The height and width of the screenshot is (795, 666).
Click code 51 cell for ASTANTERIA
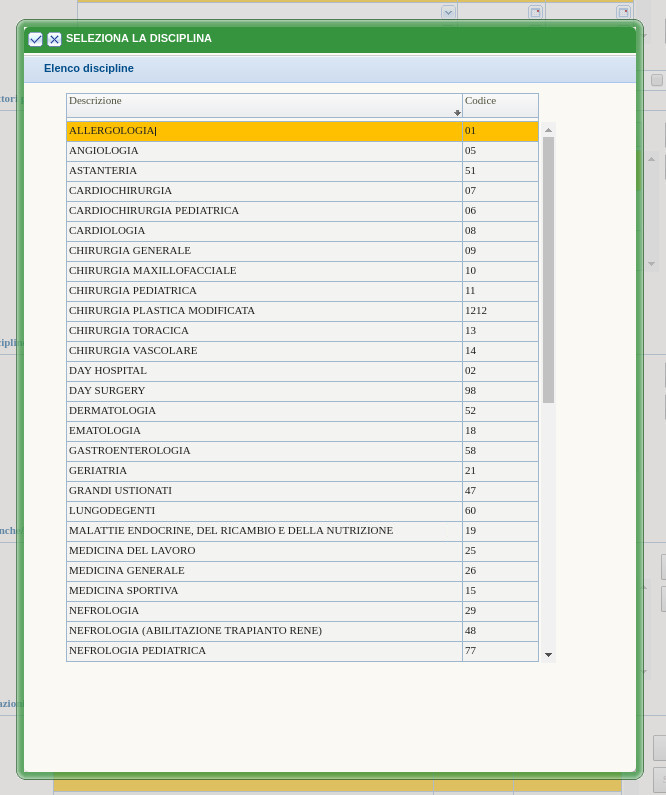pyautogui.click(x=500, y=171)
